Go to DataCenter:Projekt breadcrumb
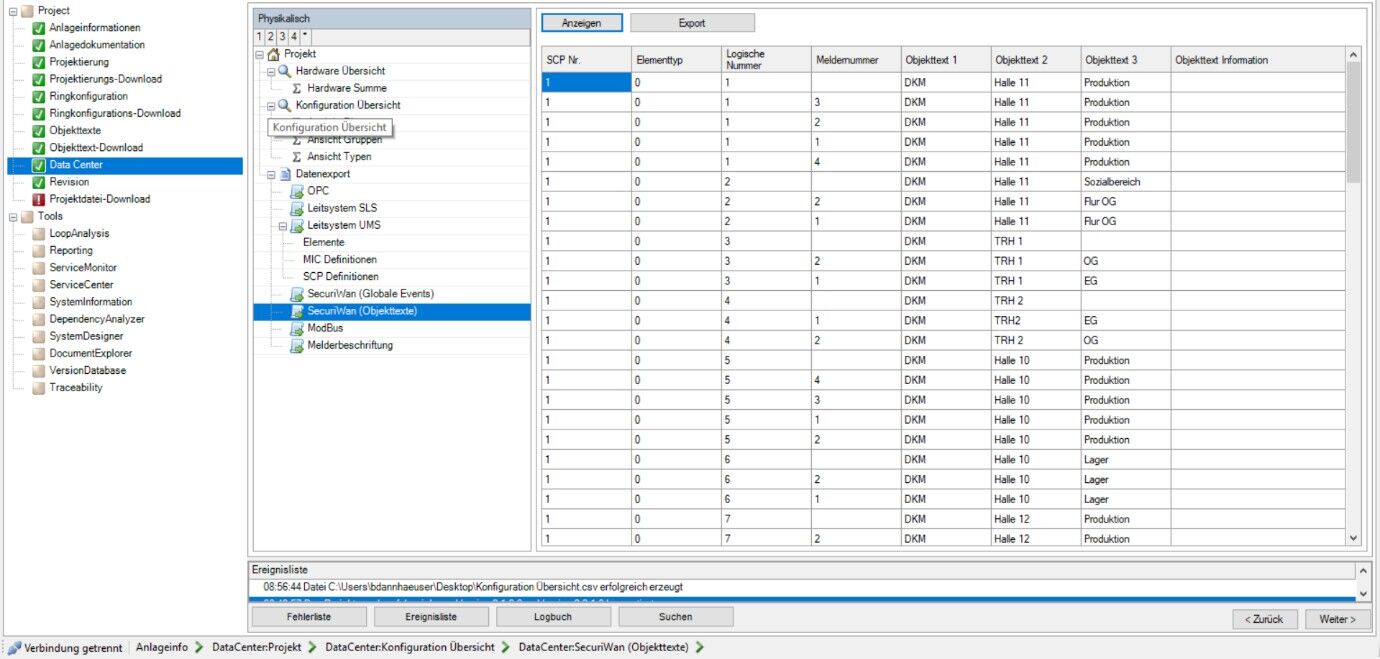 click(257, 648)
